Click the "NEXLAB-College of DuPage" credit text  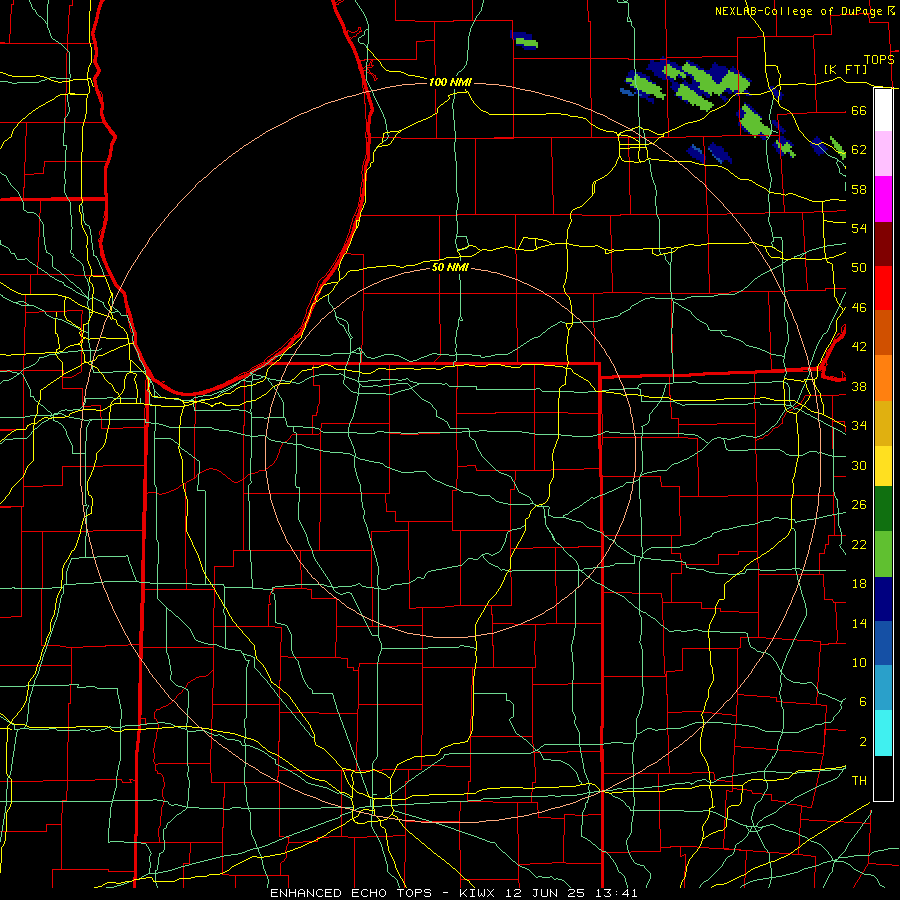tap(798, 11)
